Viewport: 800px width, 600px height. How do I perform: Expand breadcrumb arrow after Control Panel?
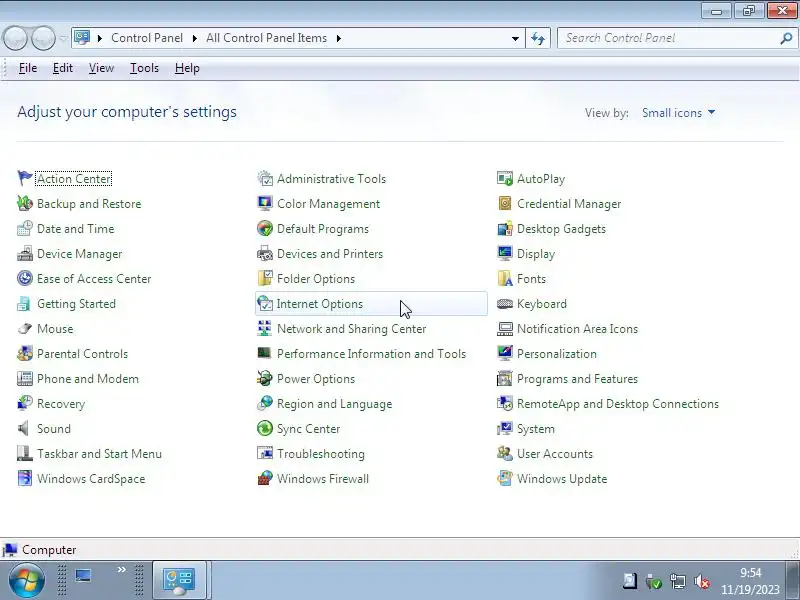(194, 38)
